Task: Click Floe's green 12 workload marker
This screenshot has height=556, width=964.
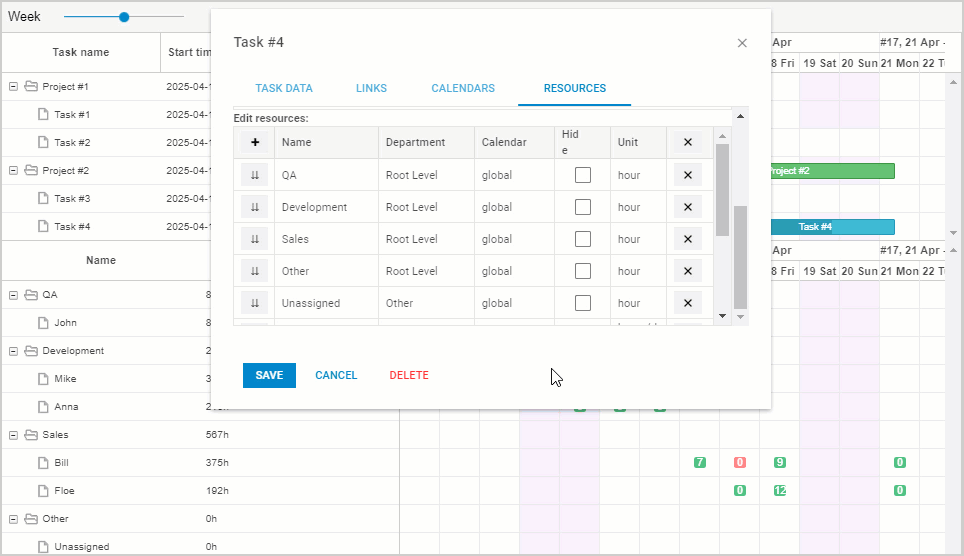Action: 780,491
